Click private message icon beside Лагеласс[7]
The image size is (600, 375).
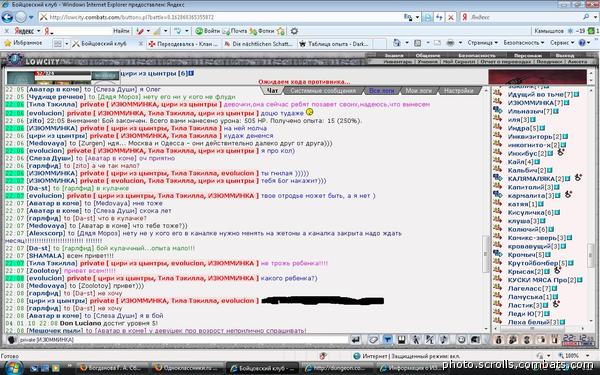click(x=497, y=287)
